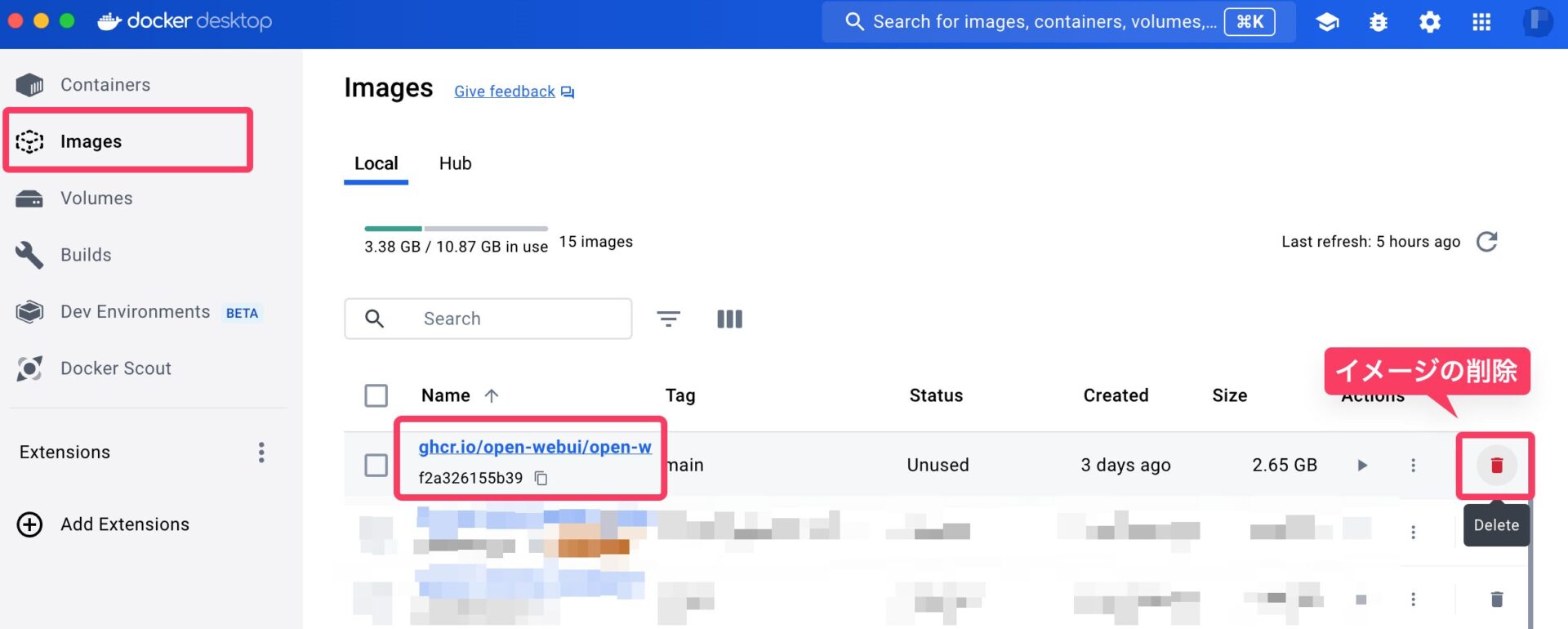This screenshot has height=629, width=1568.
Task: Expand the Extensions options menu
Action: click(261, 453)
